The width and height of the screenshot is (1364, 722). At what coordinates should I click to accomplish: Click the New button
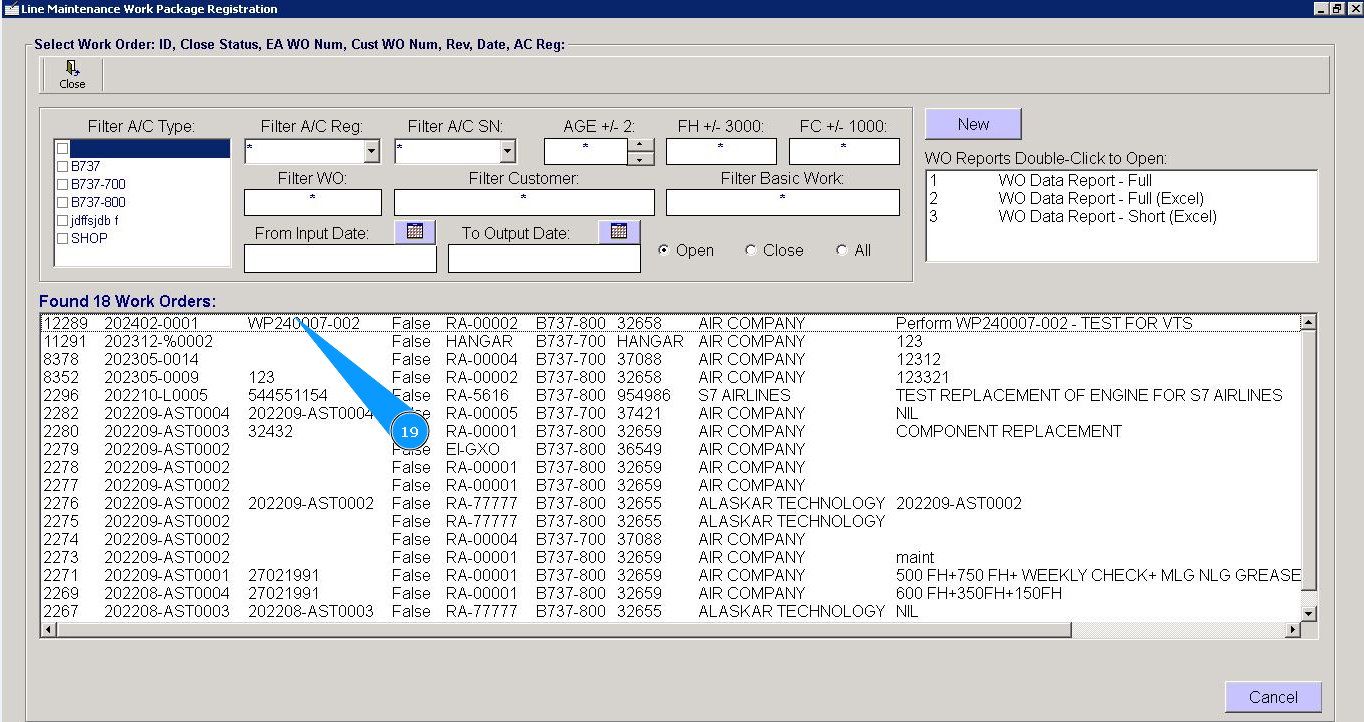[973, 124]
